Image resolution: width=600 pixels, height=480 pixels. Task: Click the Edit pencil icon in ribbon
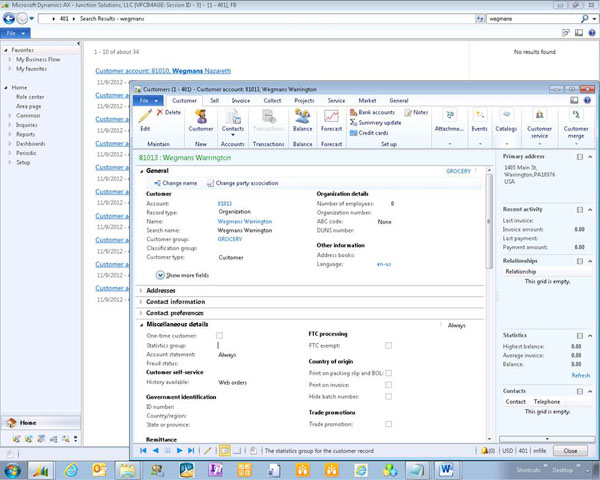(x=145, y=116)
